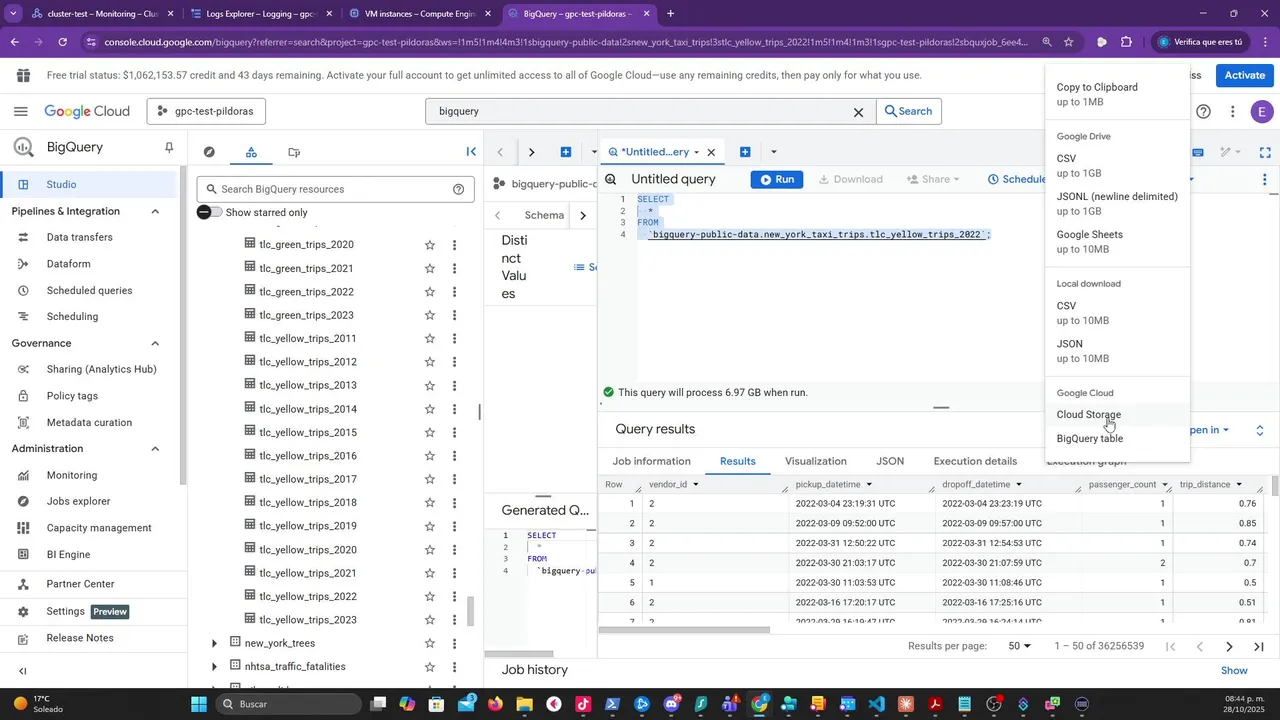Select Google Sheets export option
1280x720 pixels.
[x=1117, y=242]
